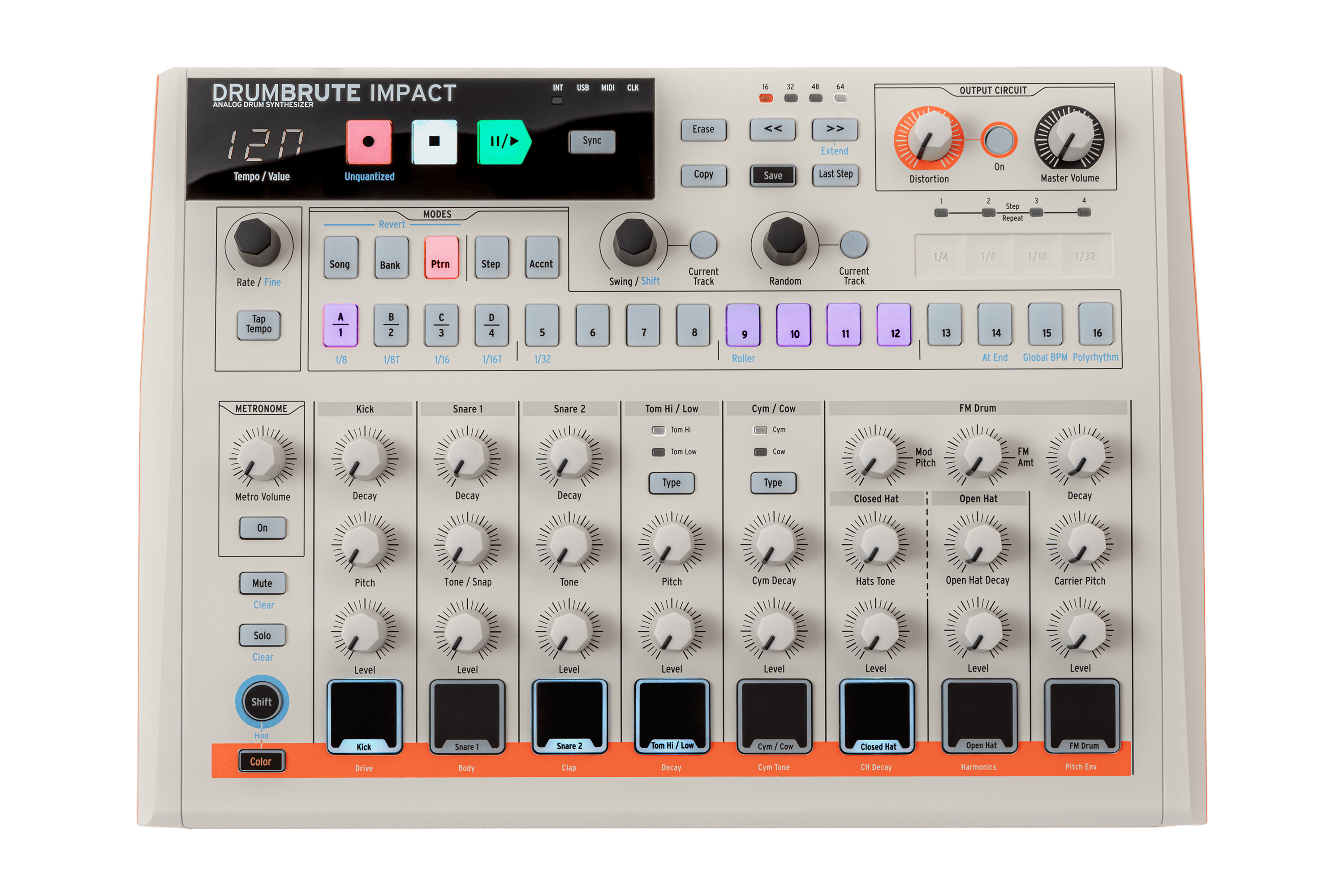The width and height of the screenshot is (1344, 896).
Task: Toggle the Distortion On button
Action: [x=999, y=140]
